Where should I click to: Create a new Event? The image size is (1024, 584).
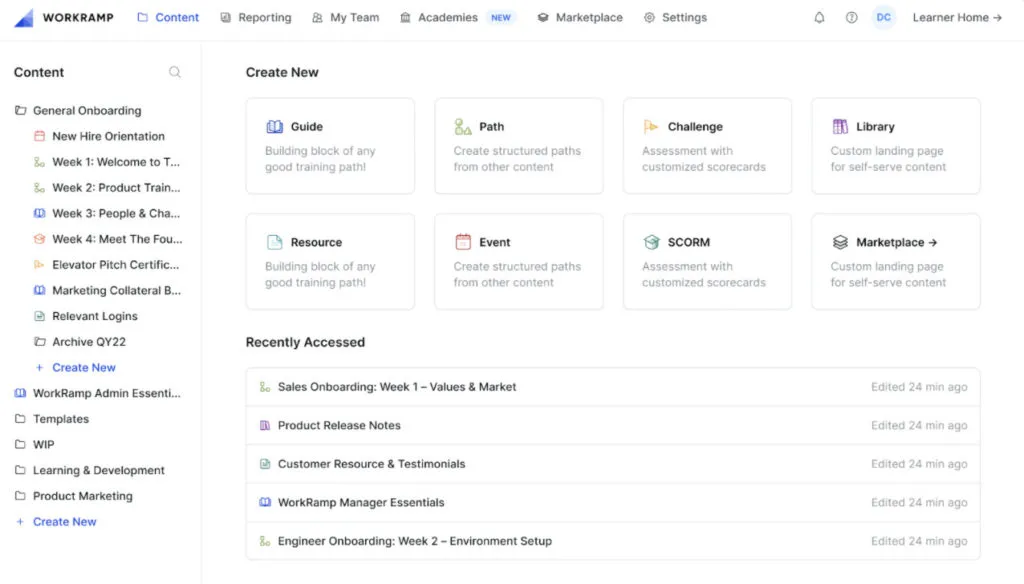tap(519, 261)
